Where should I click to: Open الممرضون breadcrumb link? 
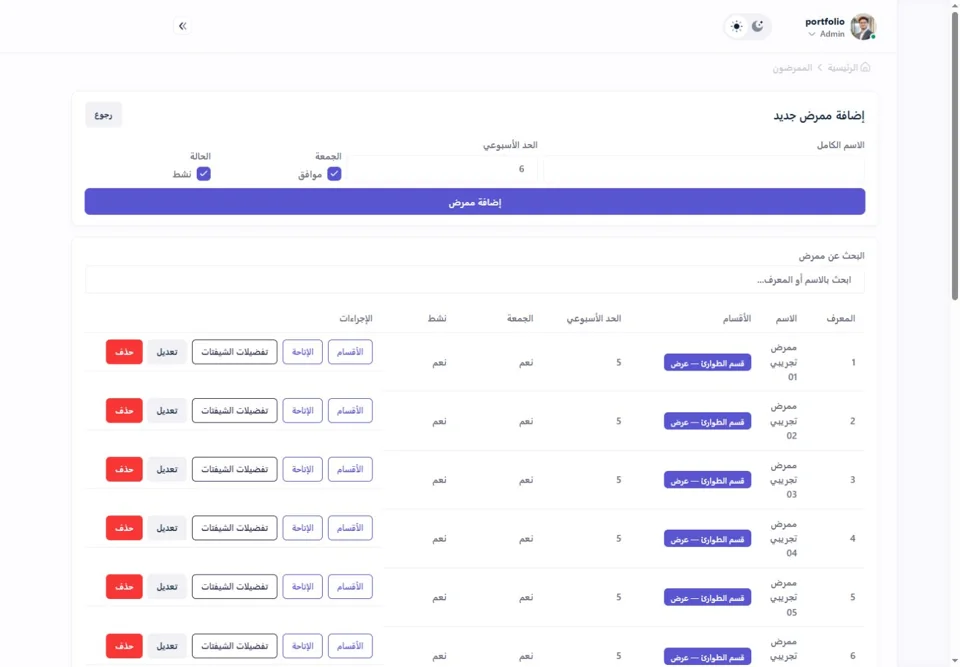click(792, 68)
